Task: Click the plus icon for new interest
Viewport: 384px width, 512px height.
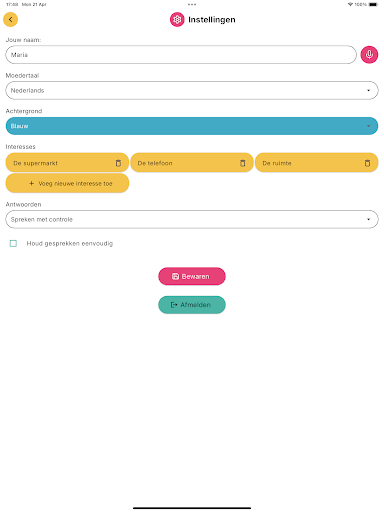Action: [x=32, y=183]
